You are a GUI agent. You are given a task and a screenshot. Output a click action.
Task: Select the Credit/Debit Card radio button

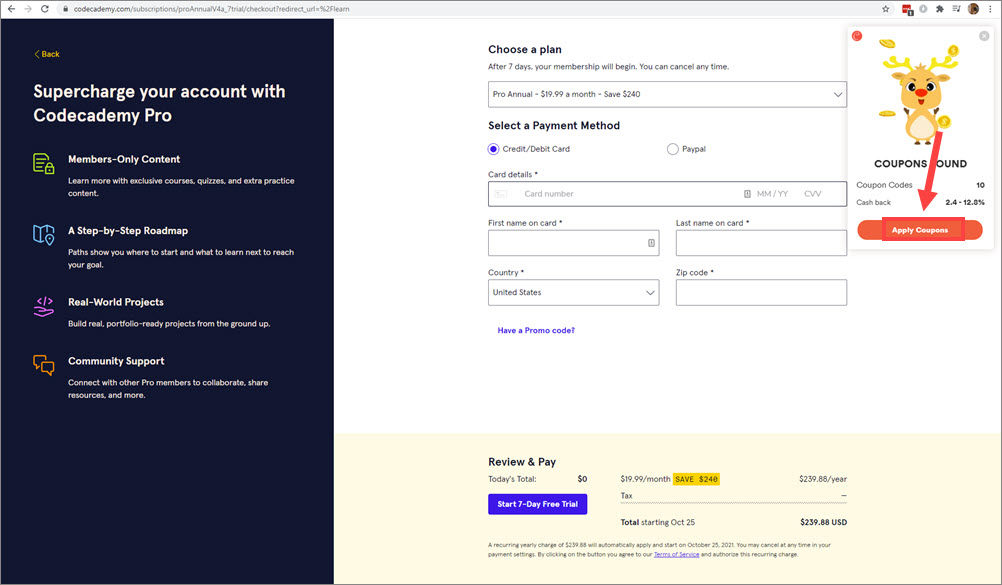click(x=493, y=149)
